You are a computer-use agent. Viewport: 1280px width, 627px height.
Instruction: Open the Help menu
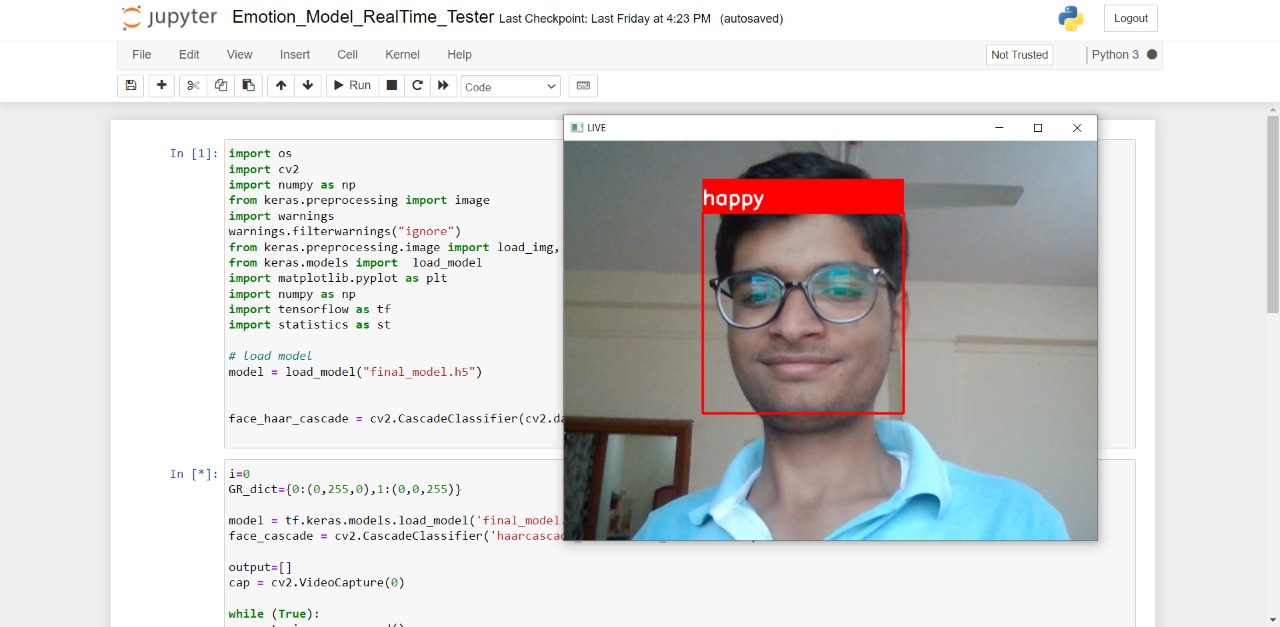[x=459, y=55]
